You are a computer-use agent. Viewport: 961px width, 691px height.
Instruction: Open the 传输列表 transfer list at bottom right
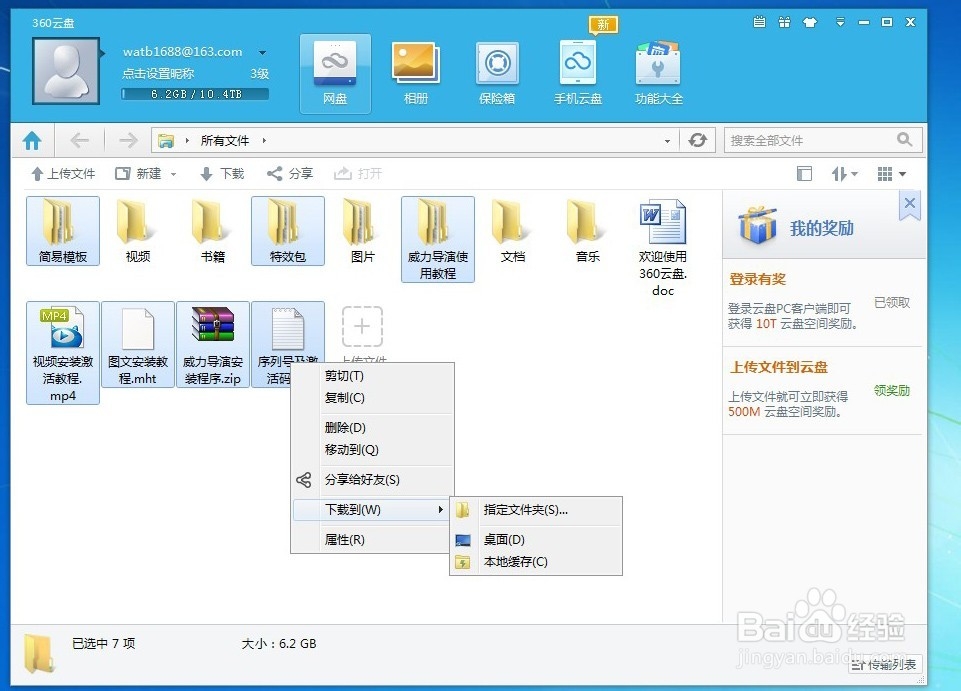(884, 664)
